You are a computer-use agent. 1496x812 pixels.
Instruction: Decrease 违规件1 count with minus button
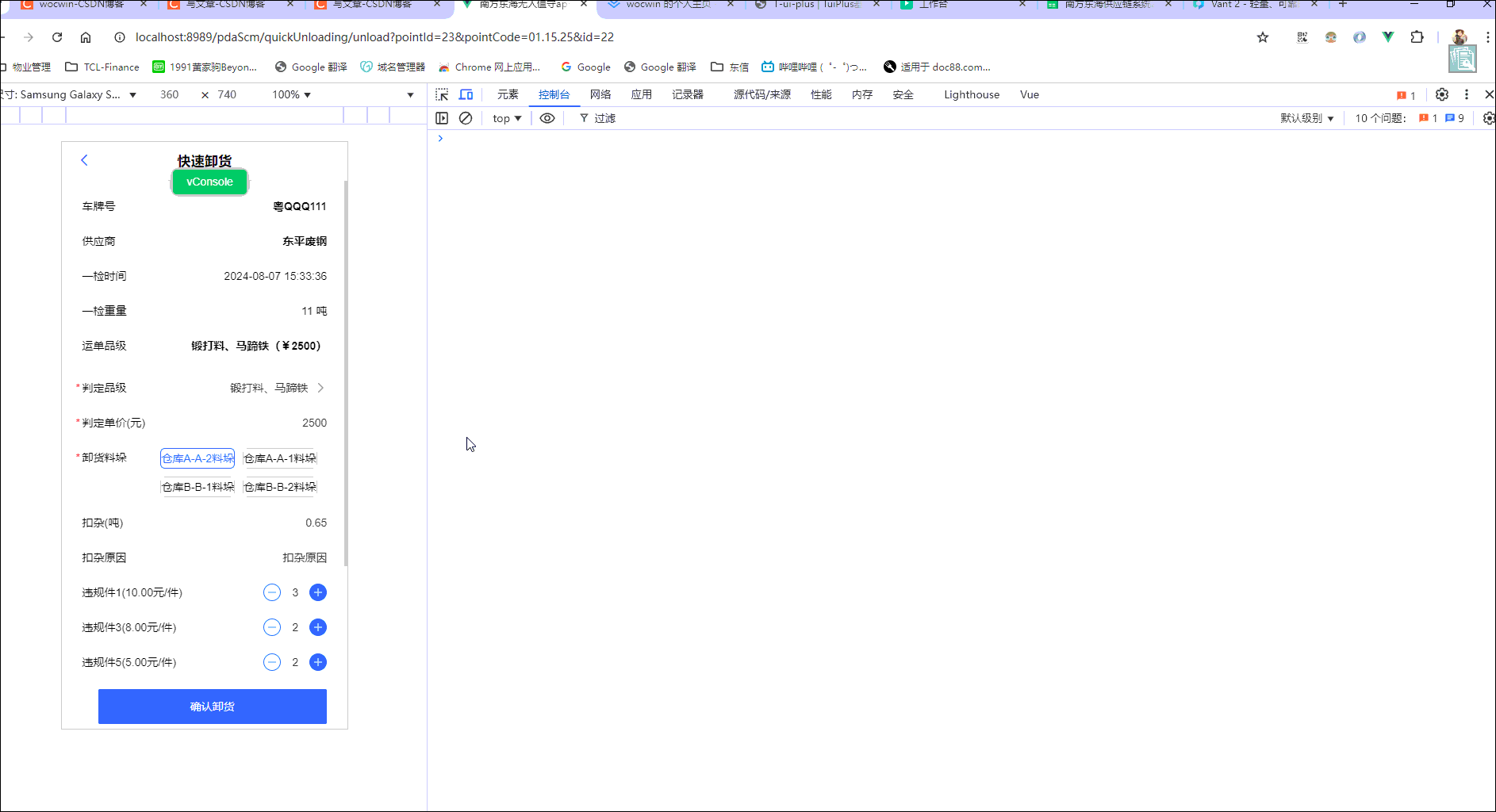272,592
